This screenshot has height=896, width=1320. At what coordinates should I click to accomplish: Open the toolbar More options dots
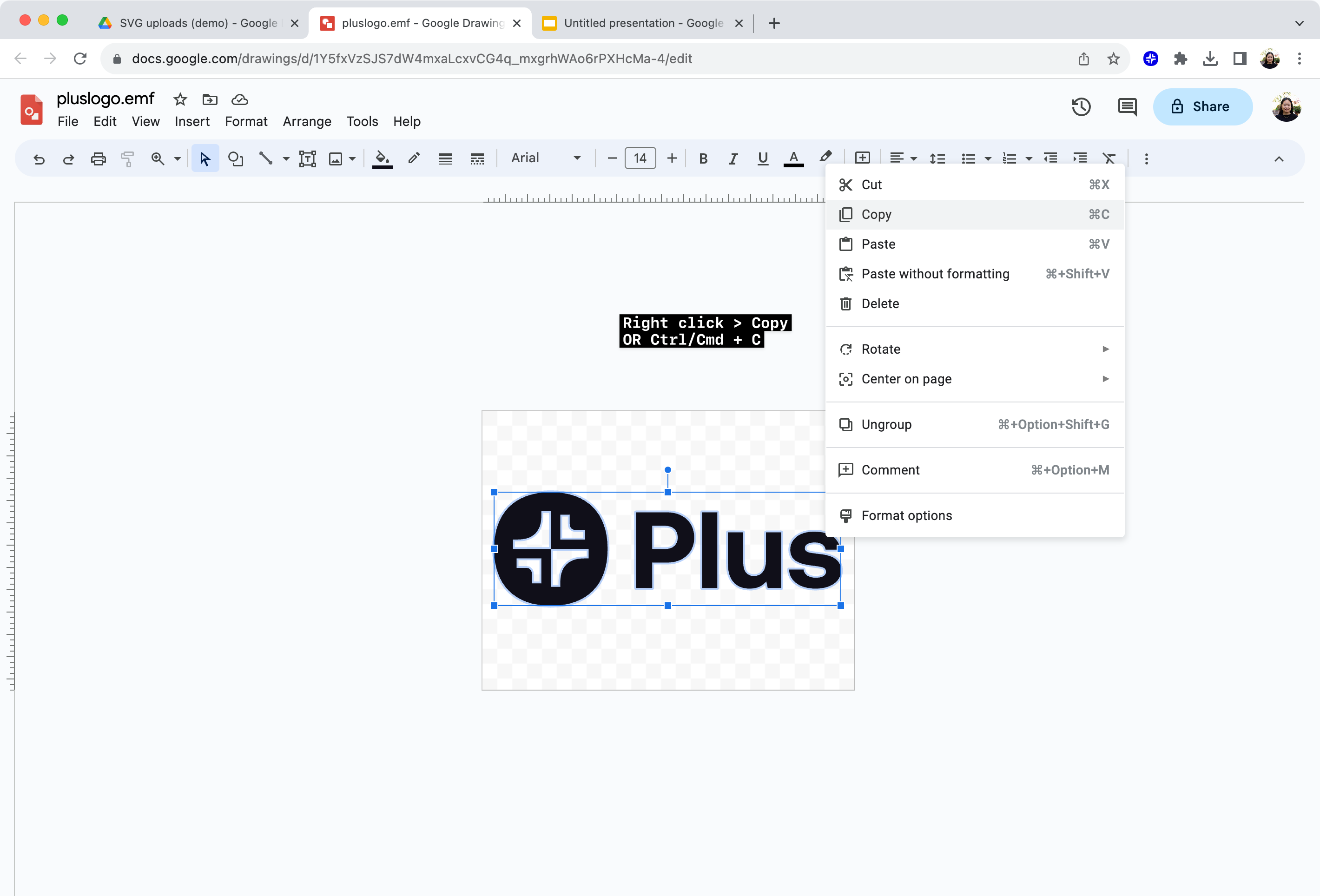pos(1146,159)
